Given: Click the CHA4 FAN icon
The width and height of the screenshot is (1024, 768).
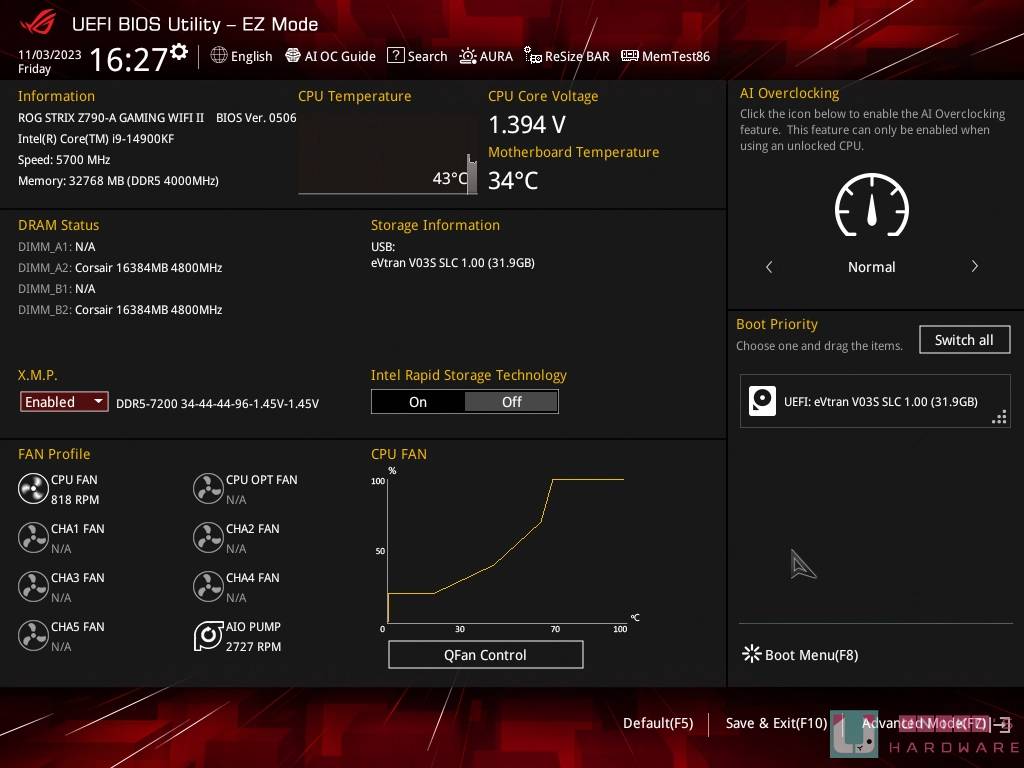Looking at the screenshot, I should tap(208, 586).
